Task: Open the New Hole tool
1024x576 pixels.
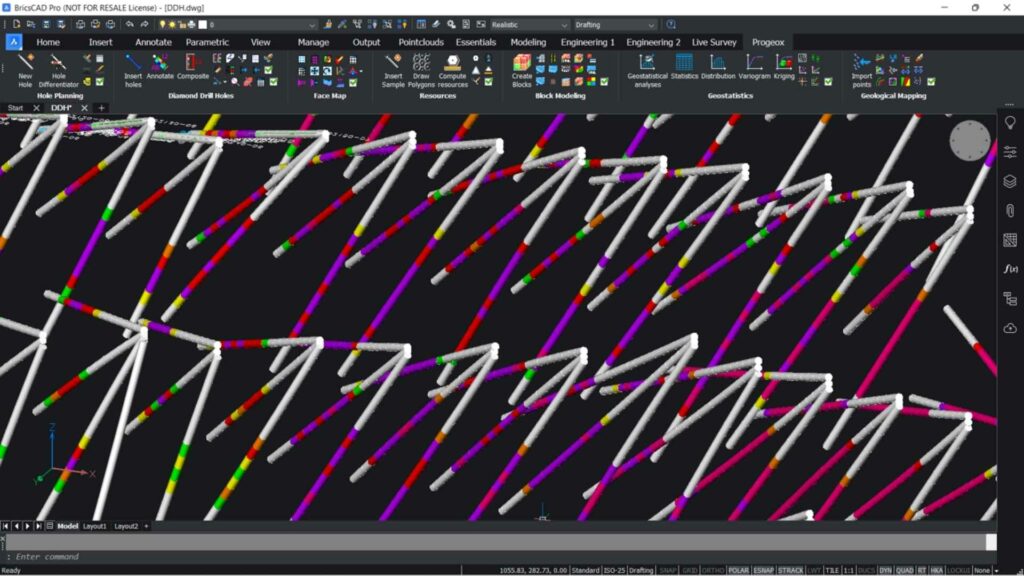Action: click(25, 71)
